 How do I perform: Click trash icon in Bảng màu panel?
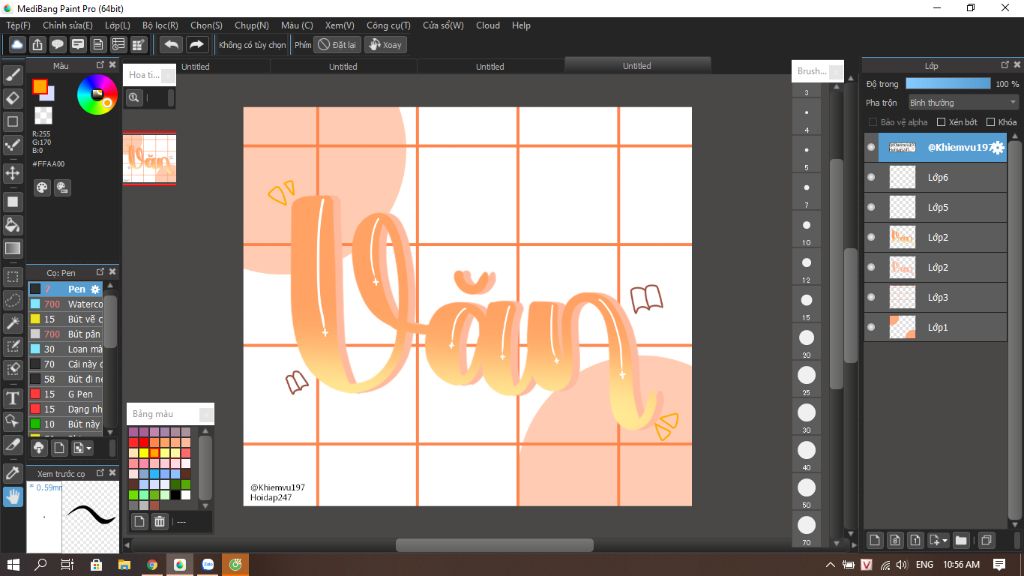tap(159, 521)
